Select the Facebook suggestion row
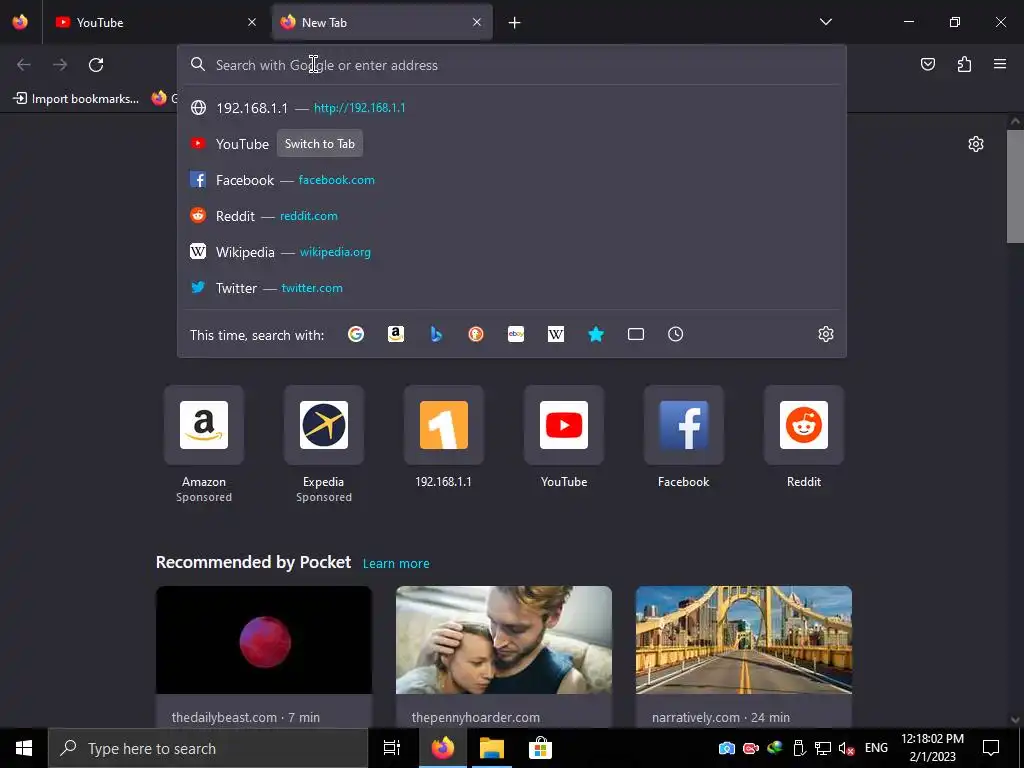 point(512,180)
